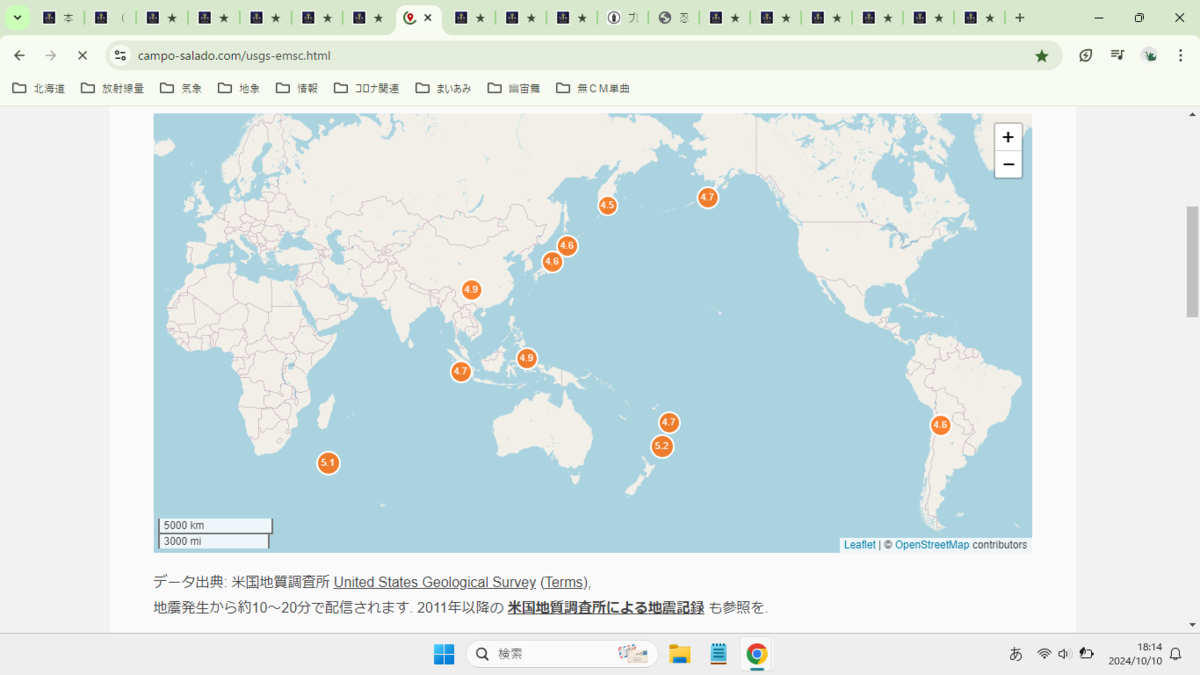Open the 気象 bookmarks folder
This screenshot has width=1200, height=675.
tap(181, 88)
